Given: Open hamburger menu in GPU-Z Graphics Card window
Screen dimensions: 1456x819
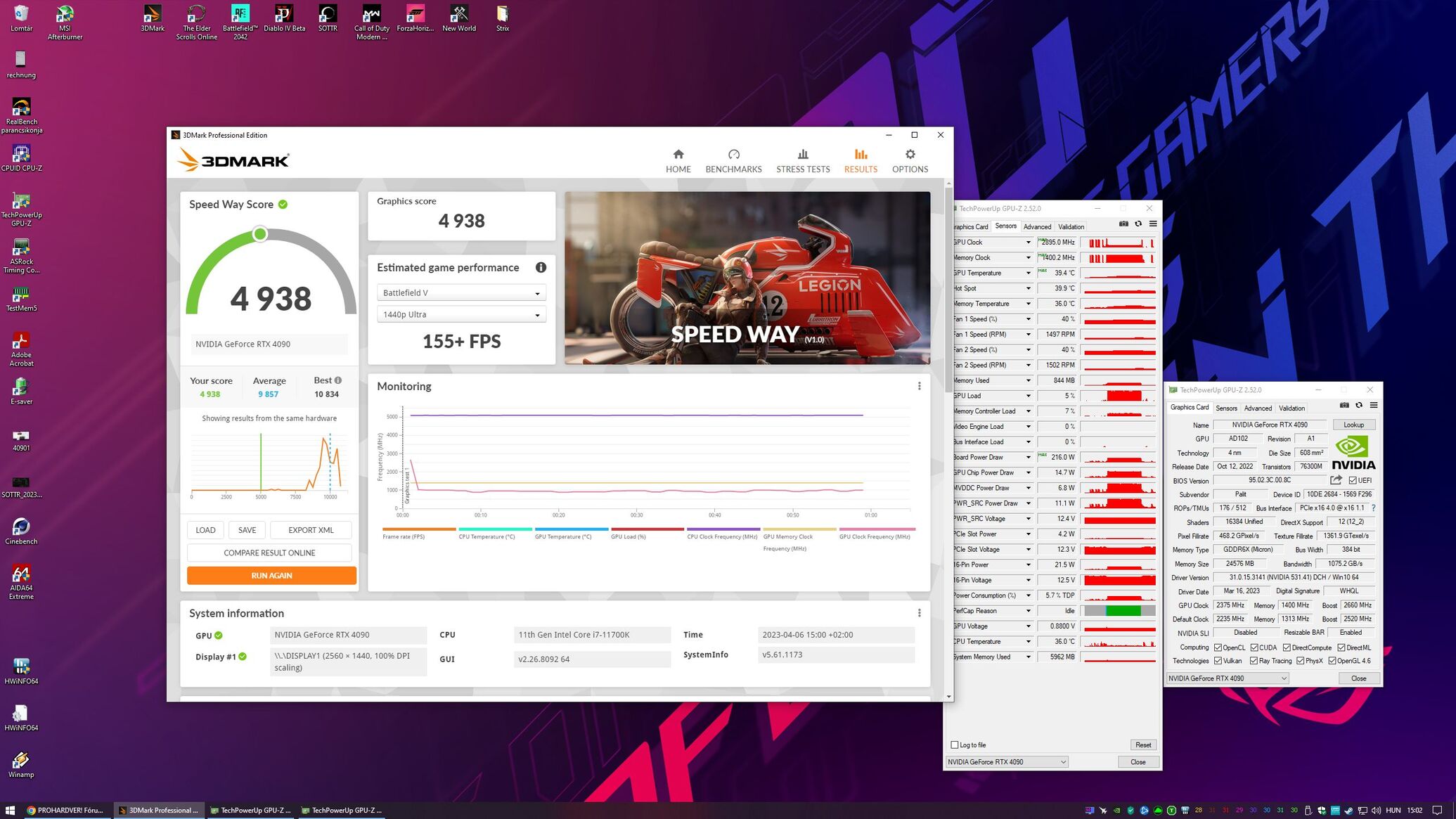Looking at the screenshot, I should coord(1373,406).
